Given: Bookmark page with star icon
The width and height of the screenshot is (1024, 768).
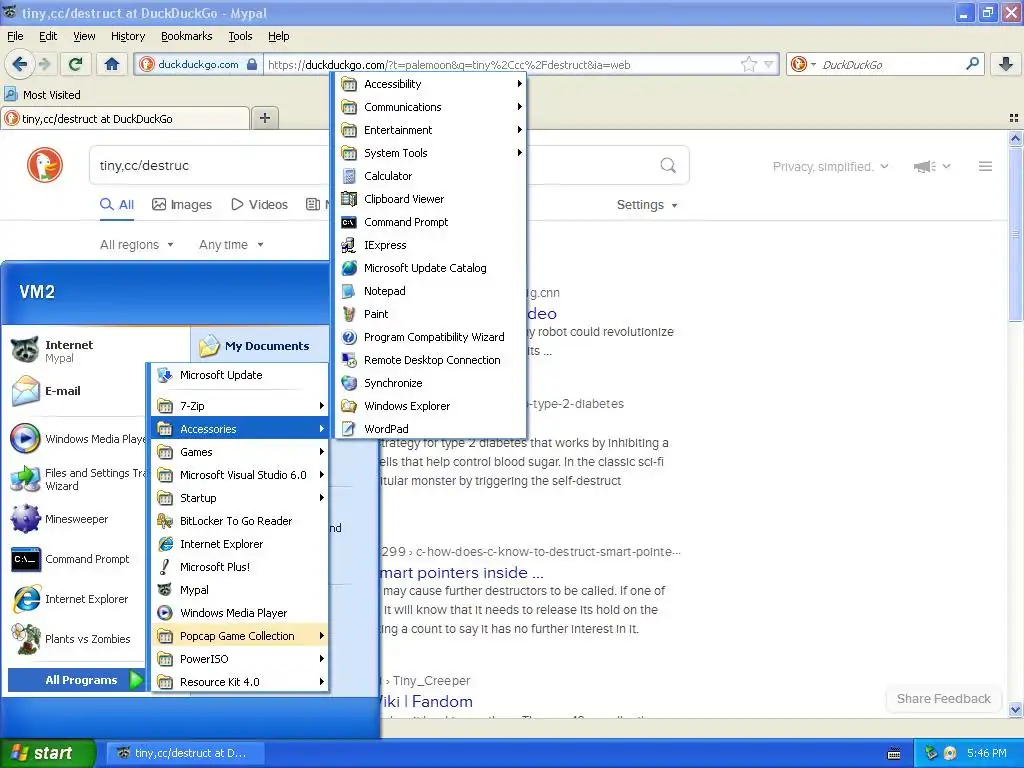Looking at the screenshot, I should [748, 64].
